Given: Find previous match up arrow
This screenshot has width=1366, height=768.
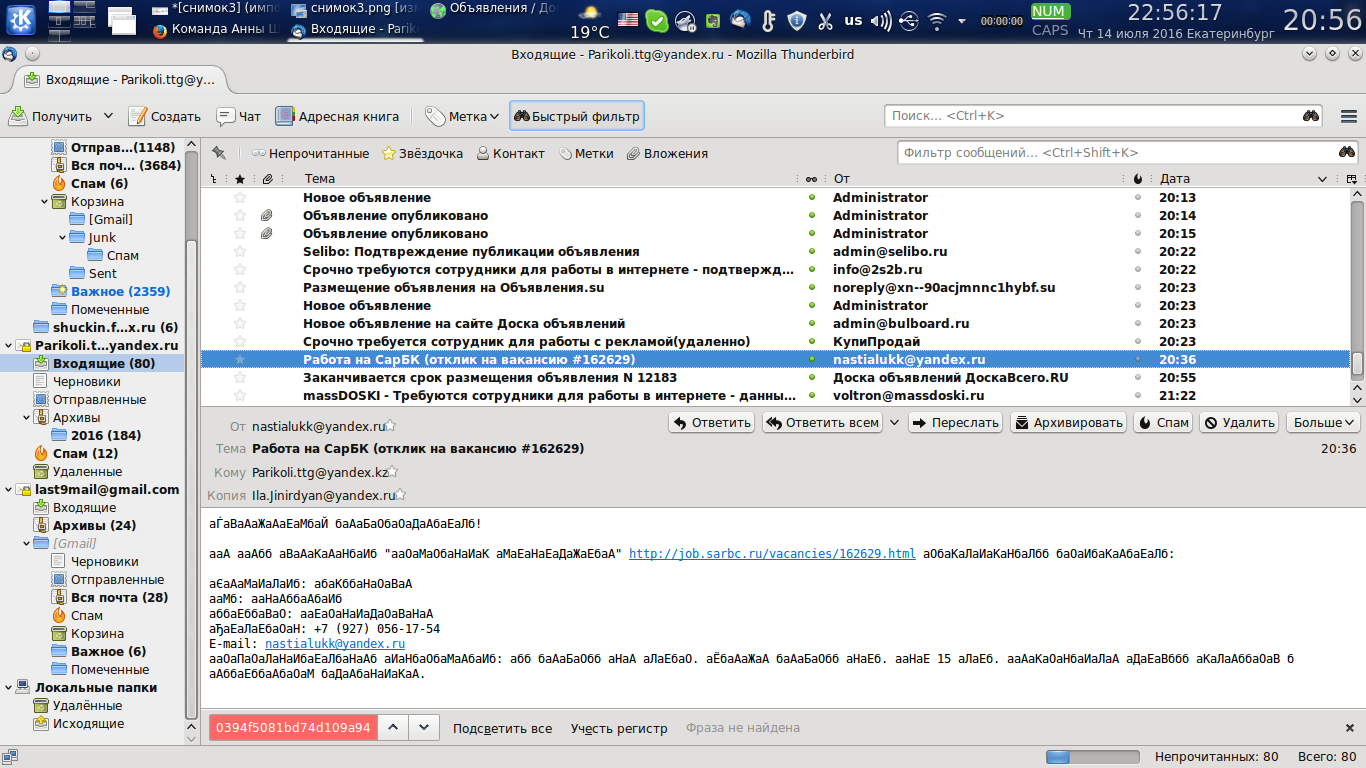Looking at the screenshot, I should pyautogui.click(x=393, y=728).
